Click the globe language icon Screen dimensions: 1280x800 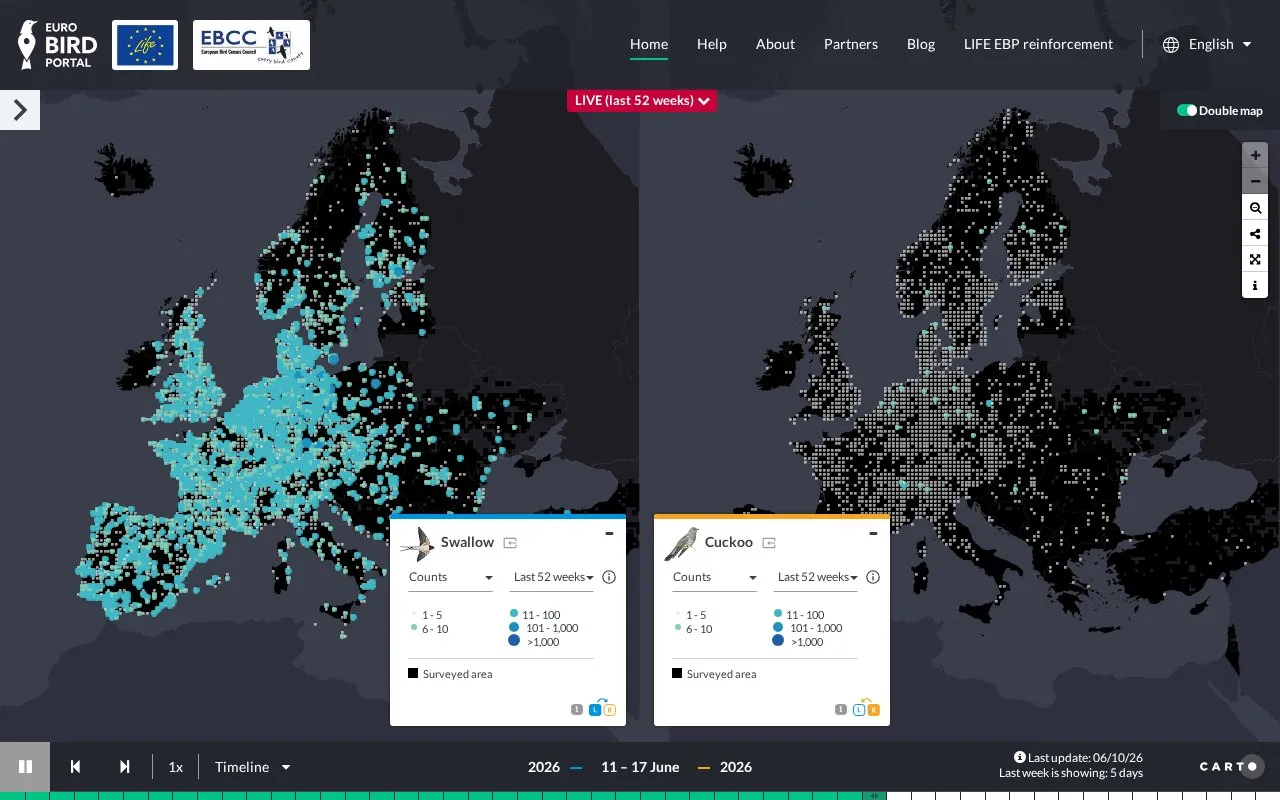point(1171,44)
